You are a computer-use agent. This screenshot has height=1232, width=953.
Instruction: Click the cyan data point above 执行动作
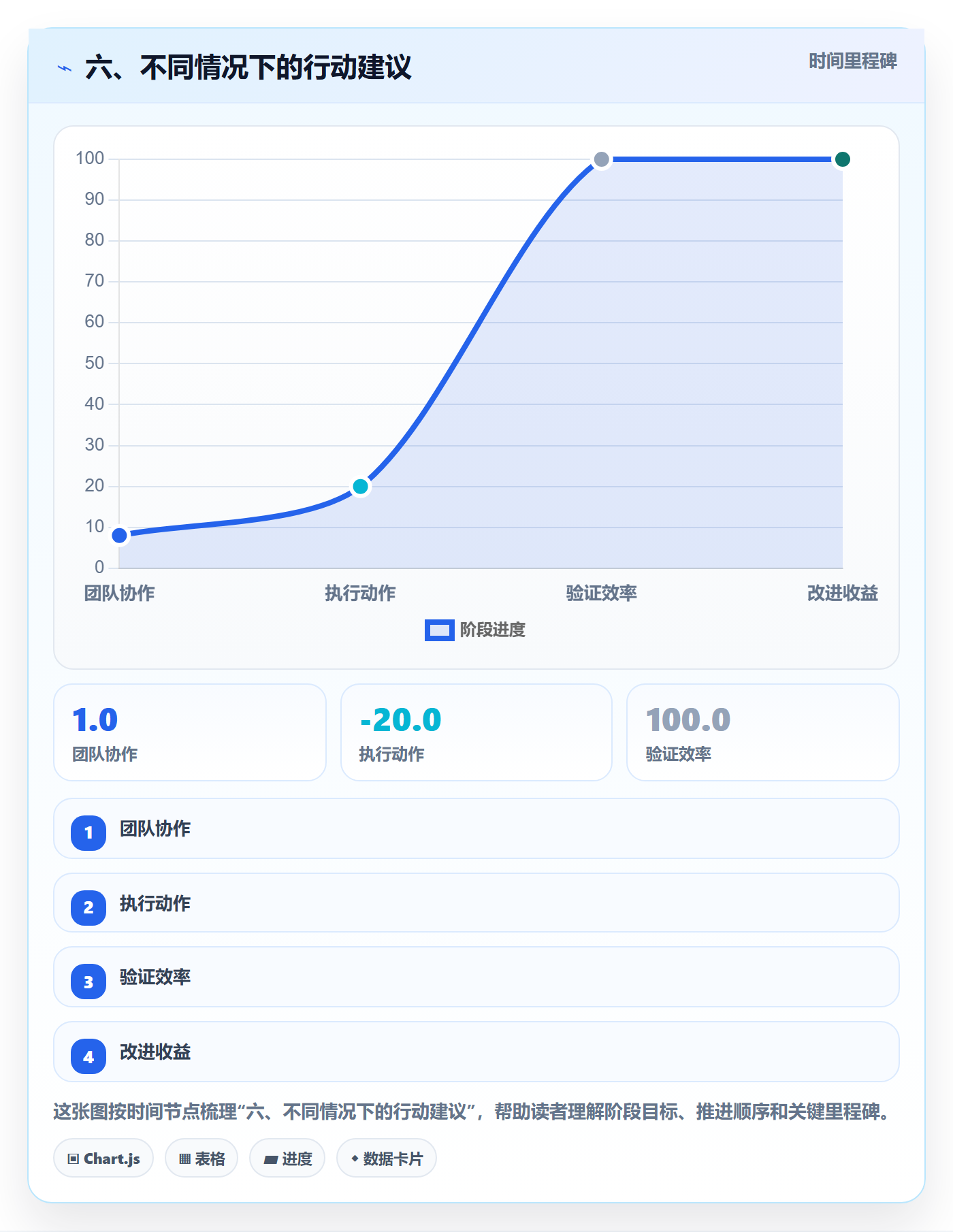coord(361,487)
